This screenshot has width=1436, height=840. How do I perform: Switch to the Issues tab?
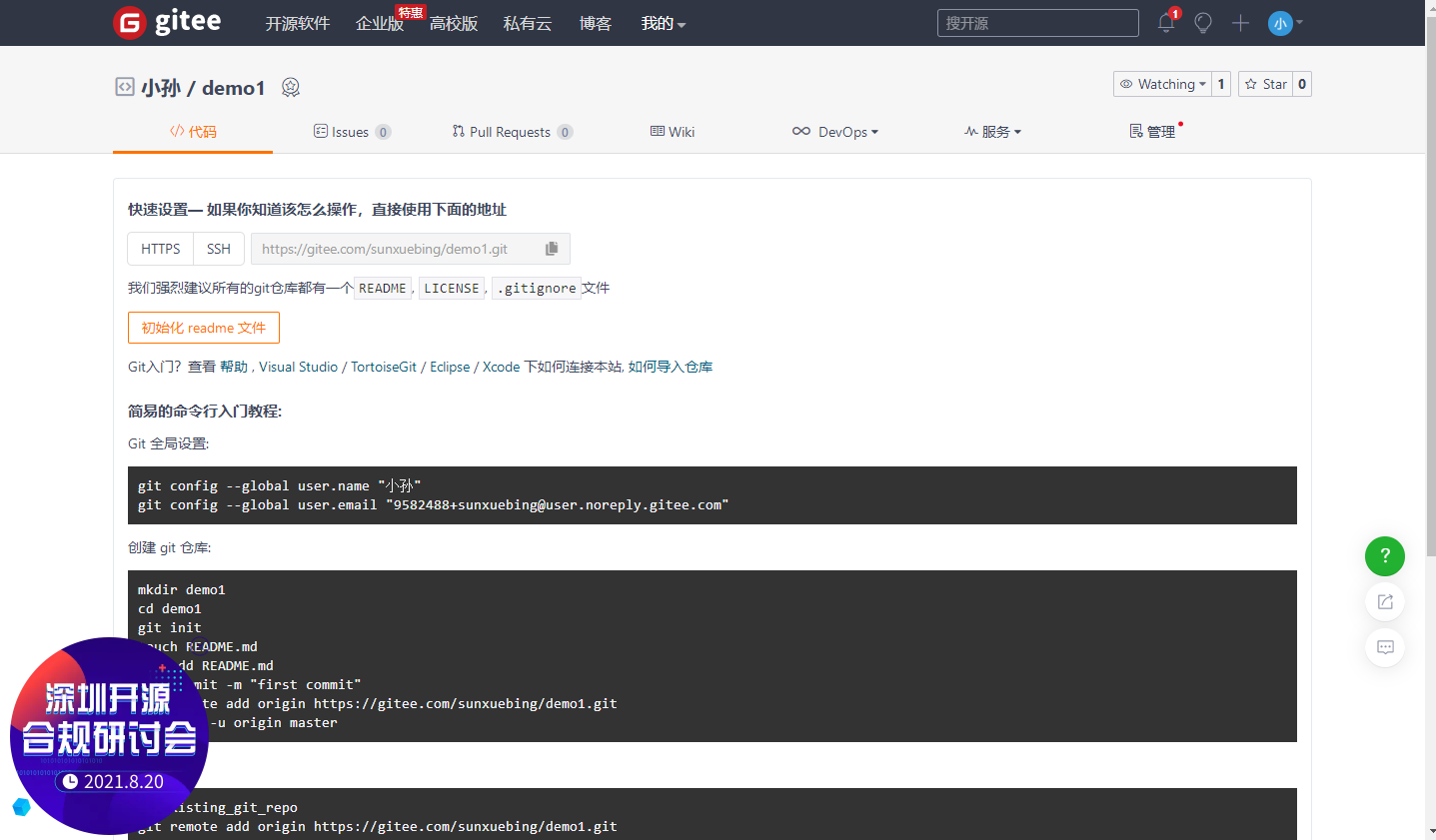click(x=352, y=132)
